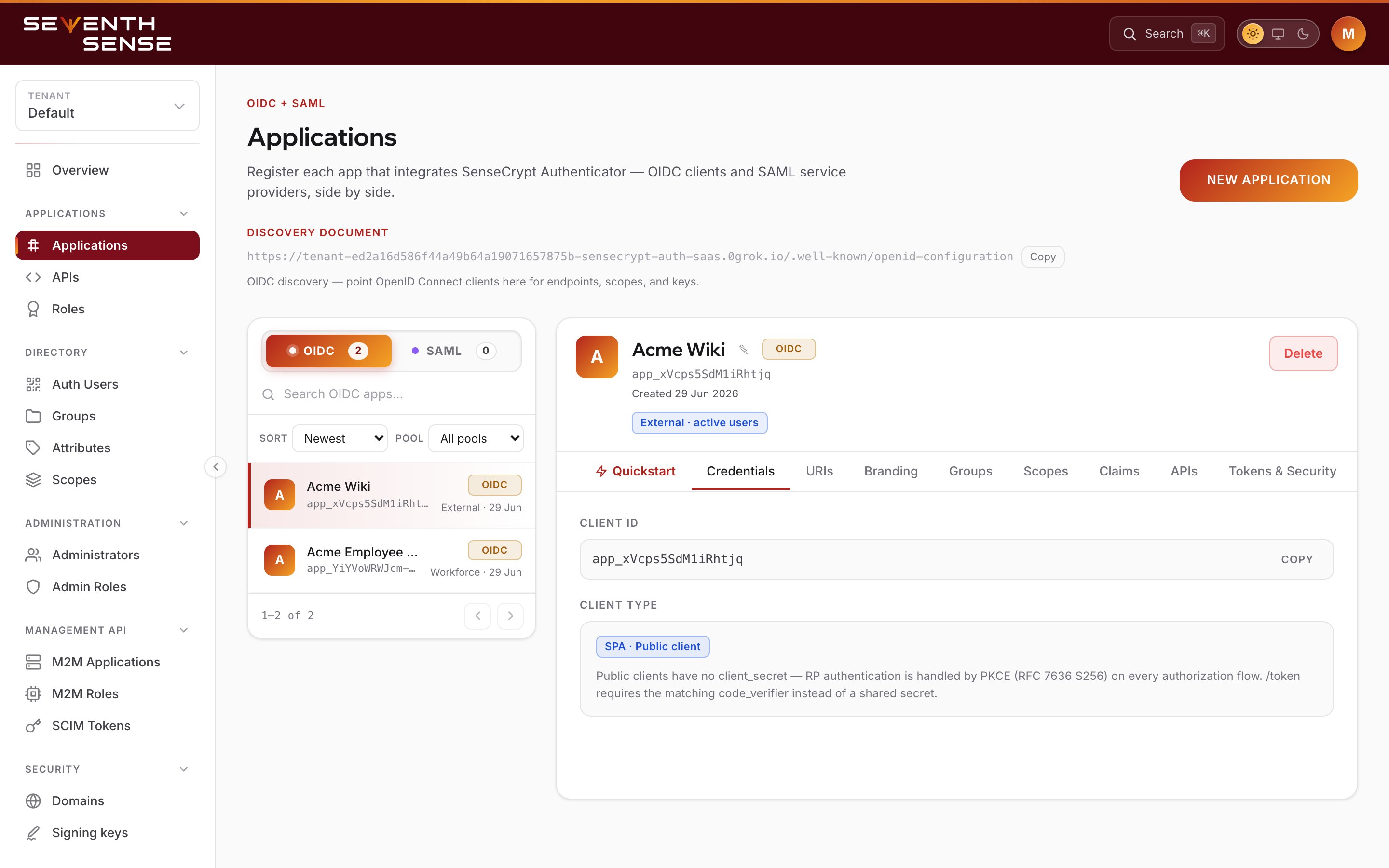
Task: Select the Acme Employee app row
Action: (x=392, y=560)
